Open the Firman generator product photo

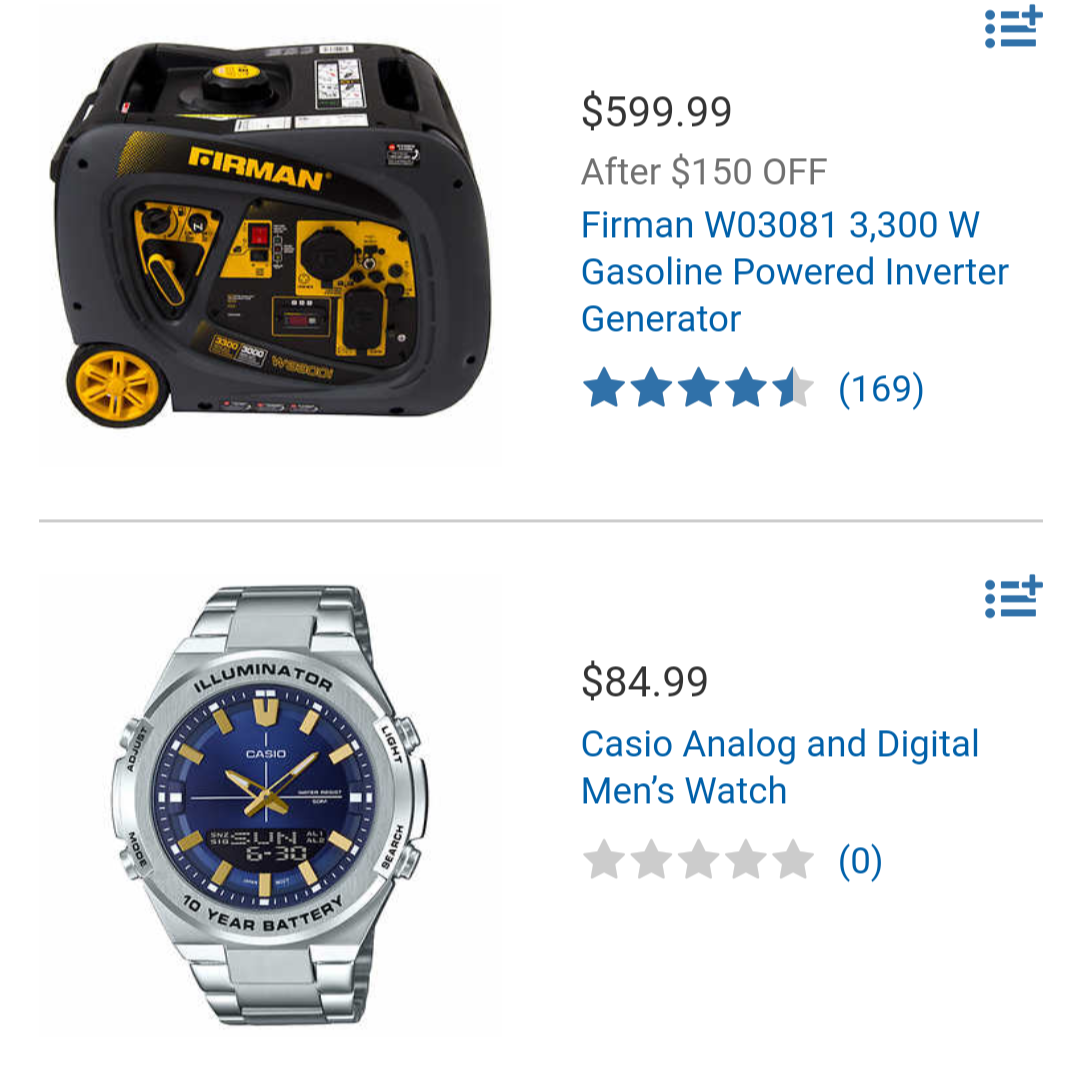pos(270,234)
